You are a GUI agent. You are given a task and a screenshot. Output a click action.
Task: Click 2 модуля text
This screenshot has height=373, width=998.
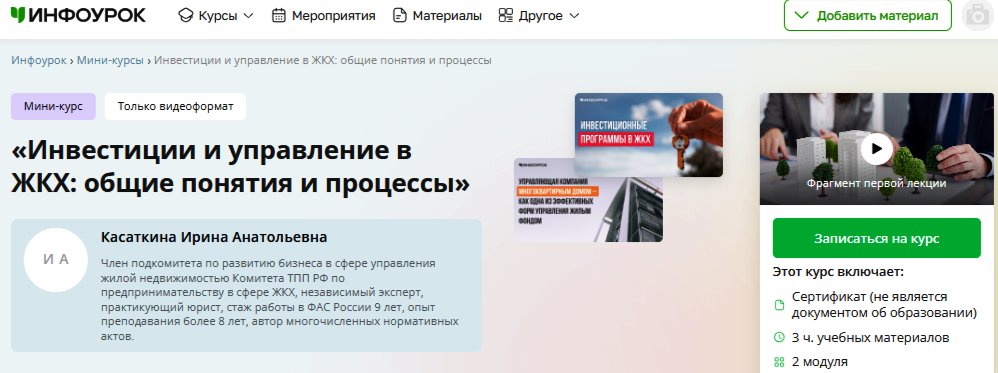pos(820,362)
